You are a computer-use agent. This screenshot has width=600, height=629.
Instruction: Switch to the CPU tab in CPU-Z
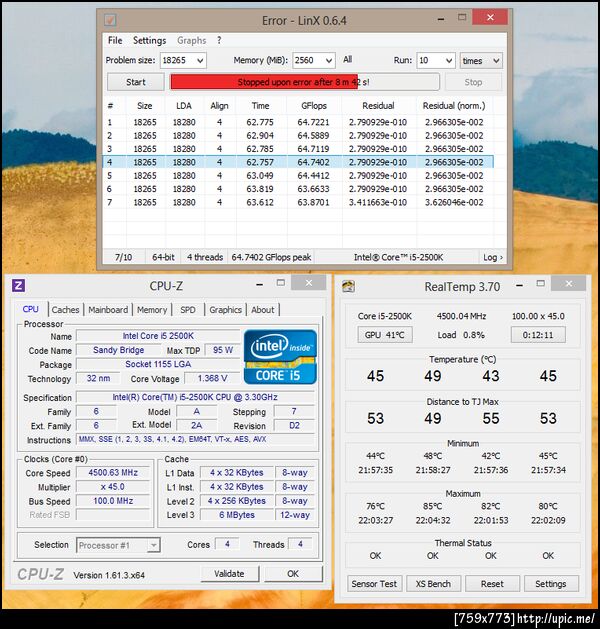tap(30, 309)
